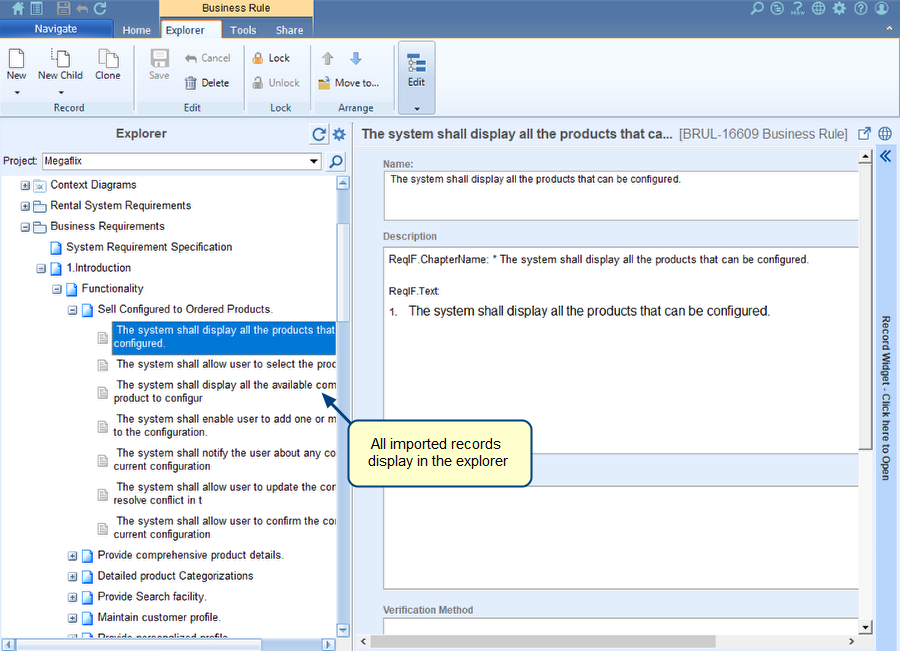Collapse the Functionality node
The width and height of the screenshot is (900, 651).
pos(57,289)
